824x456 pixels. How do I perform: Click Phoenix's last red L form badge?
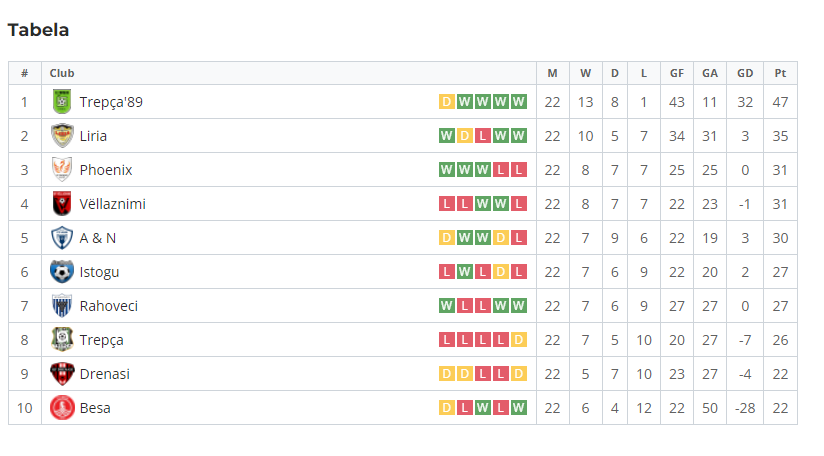(x=519, y=170)
